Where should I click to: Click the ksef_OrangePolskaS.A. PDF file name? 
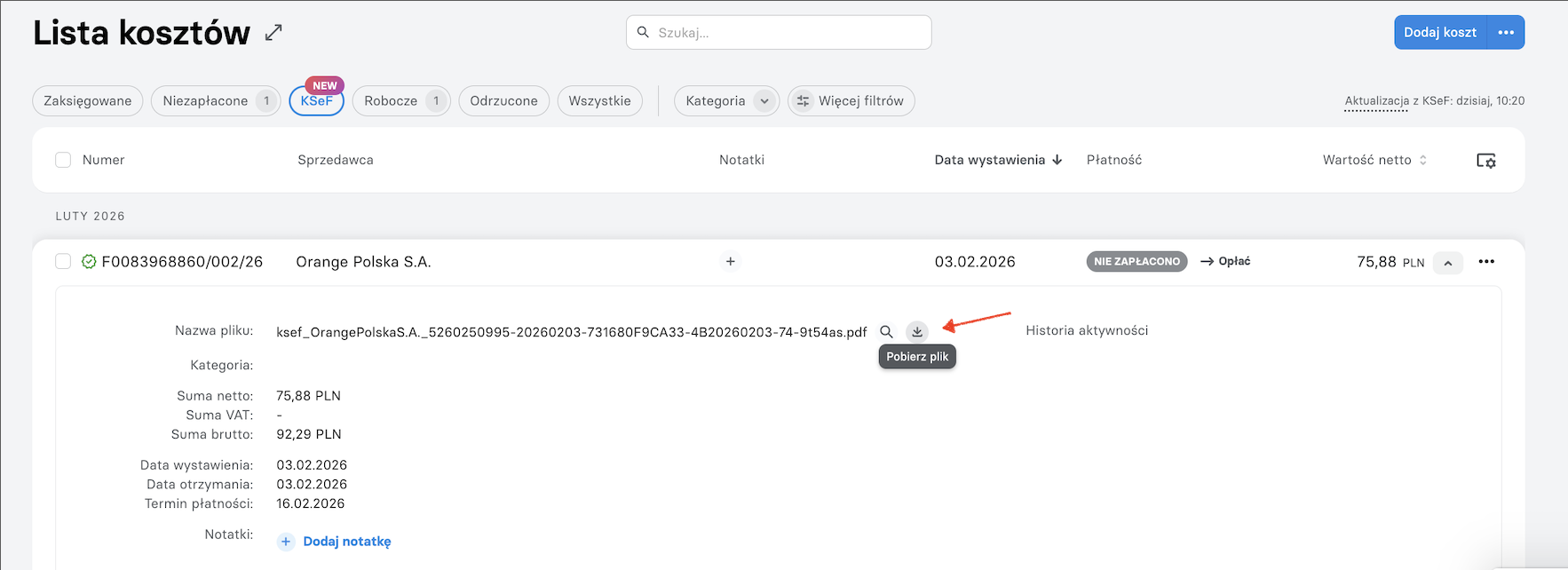point(571,332)
